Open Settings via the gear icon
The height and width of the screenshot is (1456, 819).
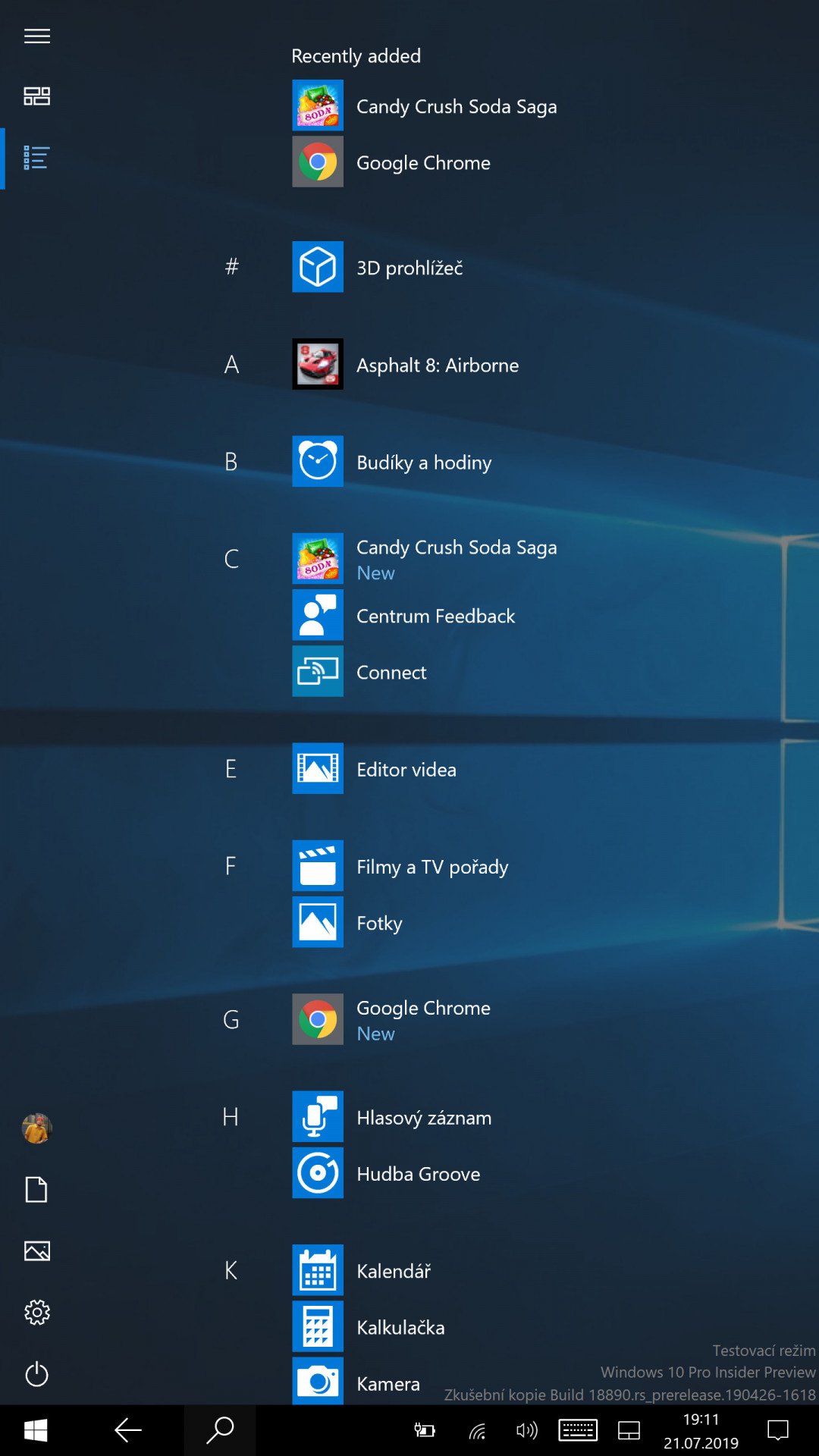coord(36,1312)
